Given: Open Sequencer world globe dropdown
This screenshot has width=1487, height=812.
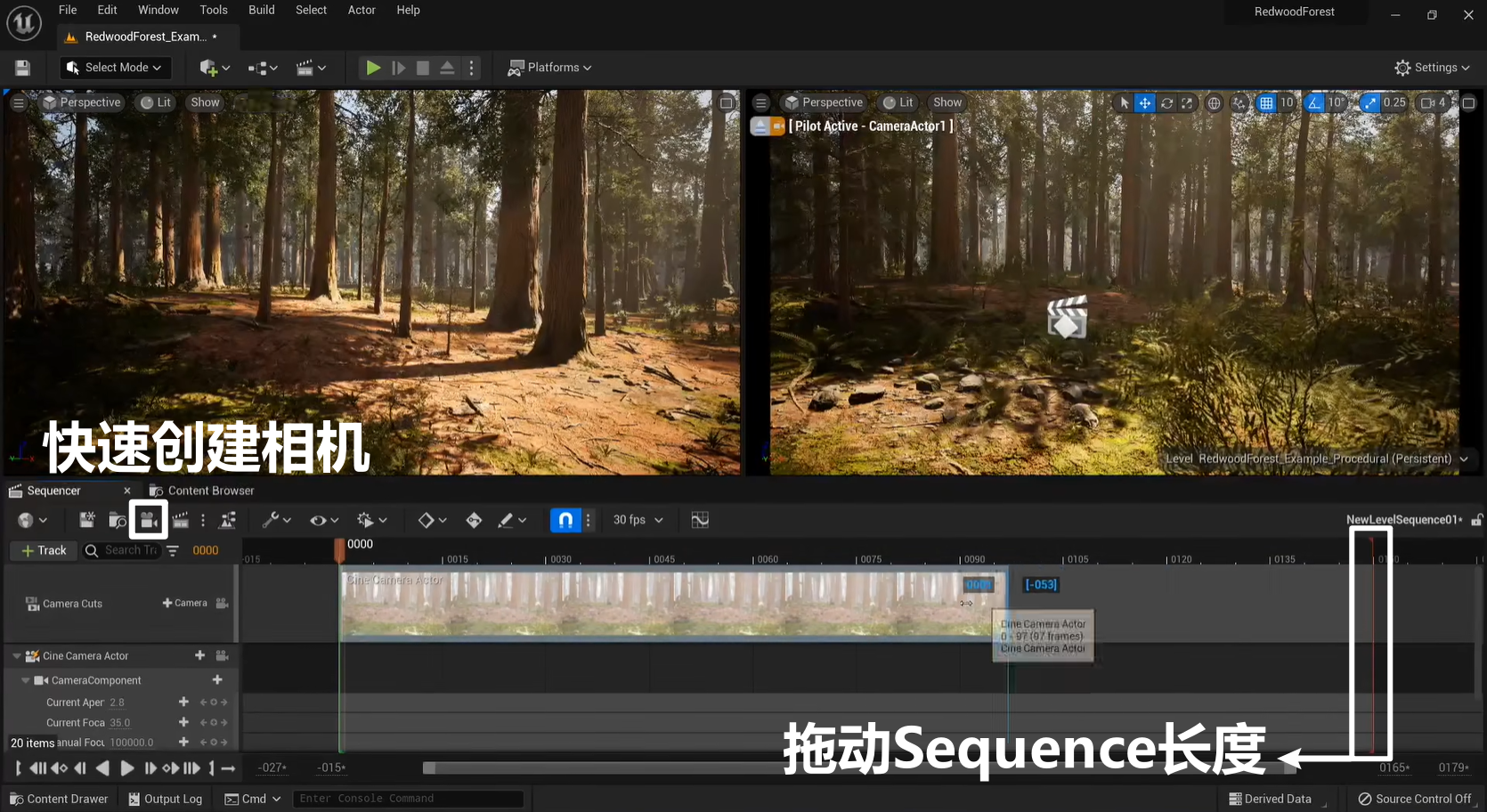Looking at the screenshot, I should [x=32, y=520].
